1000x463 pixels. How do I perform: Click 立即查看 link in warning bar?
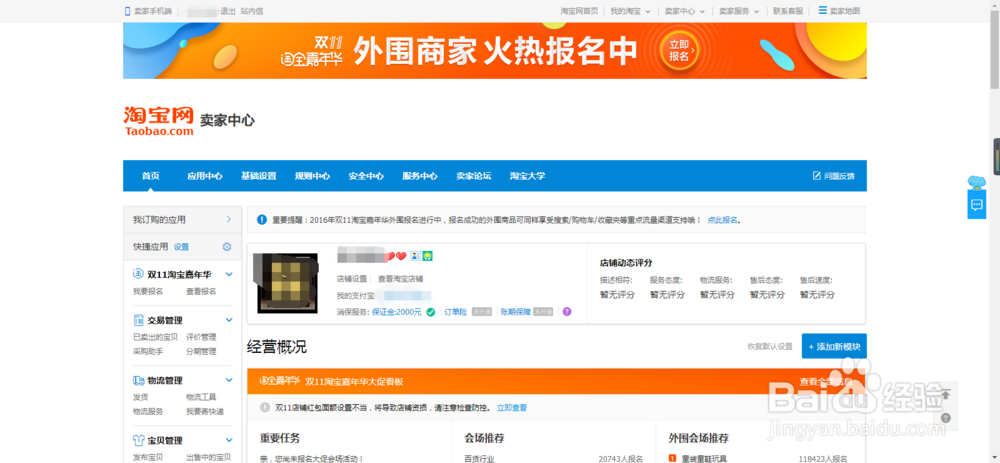pos(512,407)
